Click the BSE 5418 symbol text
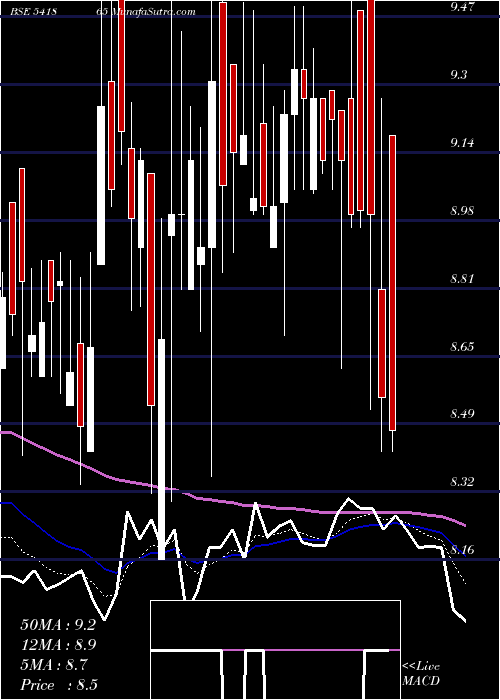Screen dimensions: 500x700 coord(33,12)
